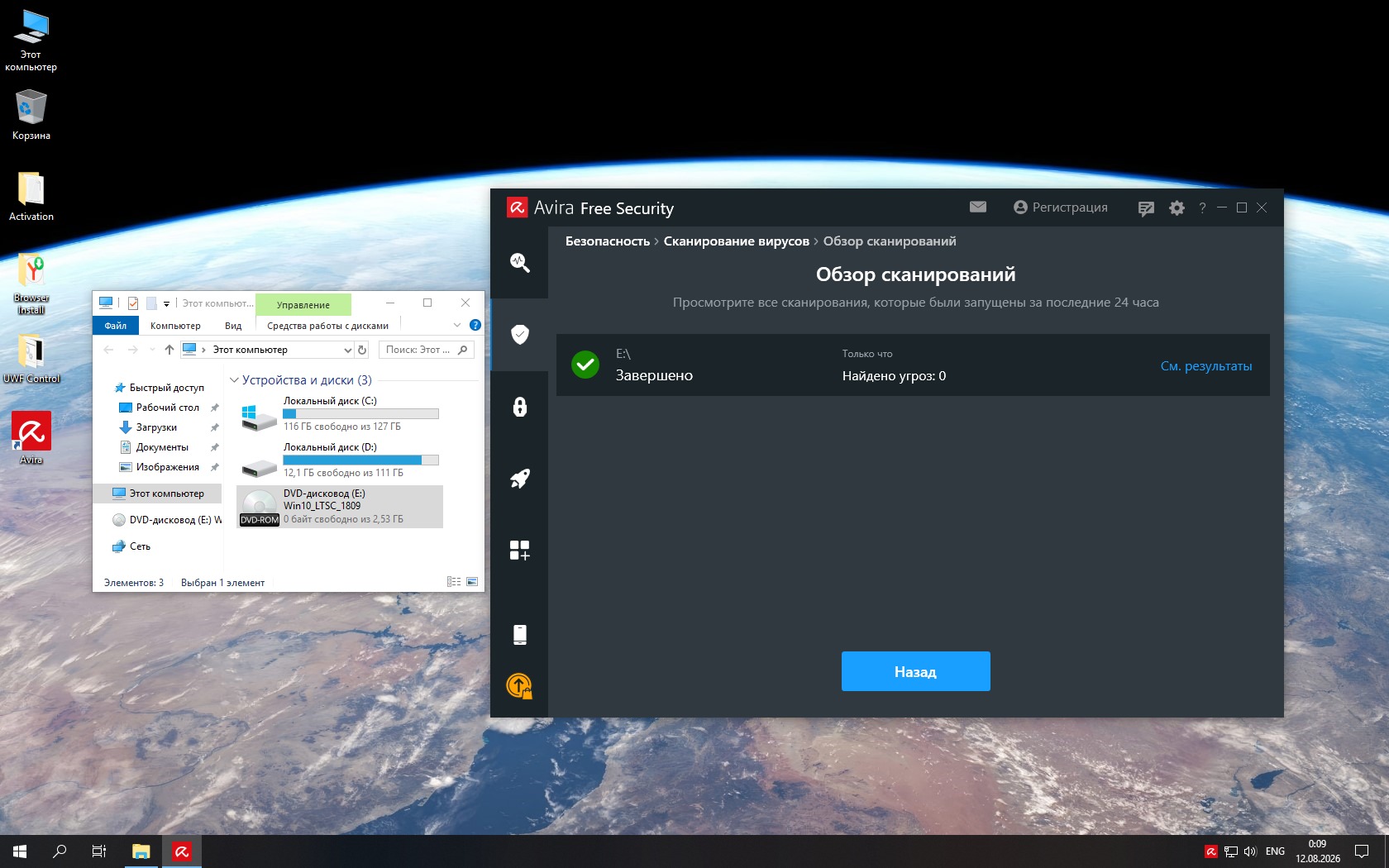Click the New folder quick access icon in Explorer
This screenshot has width=1389, height=868.
tap(151, 303)
